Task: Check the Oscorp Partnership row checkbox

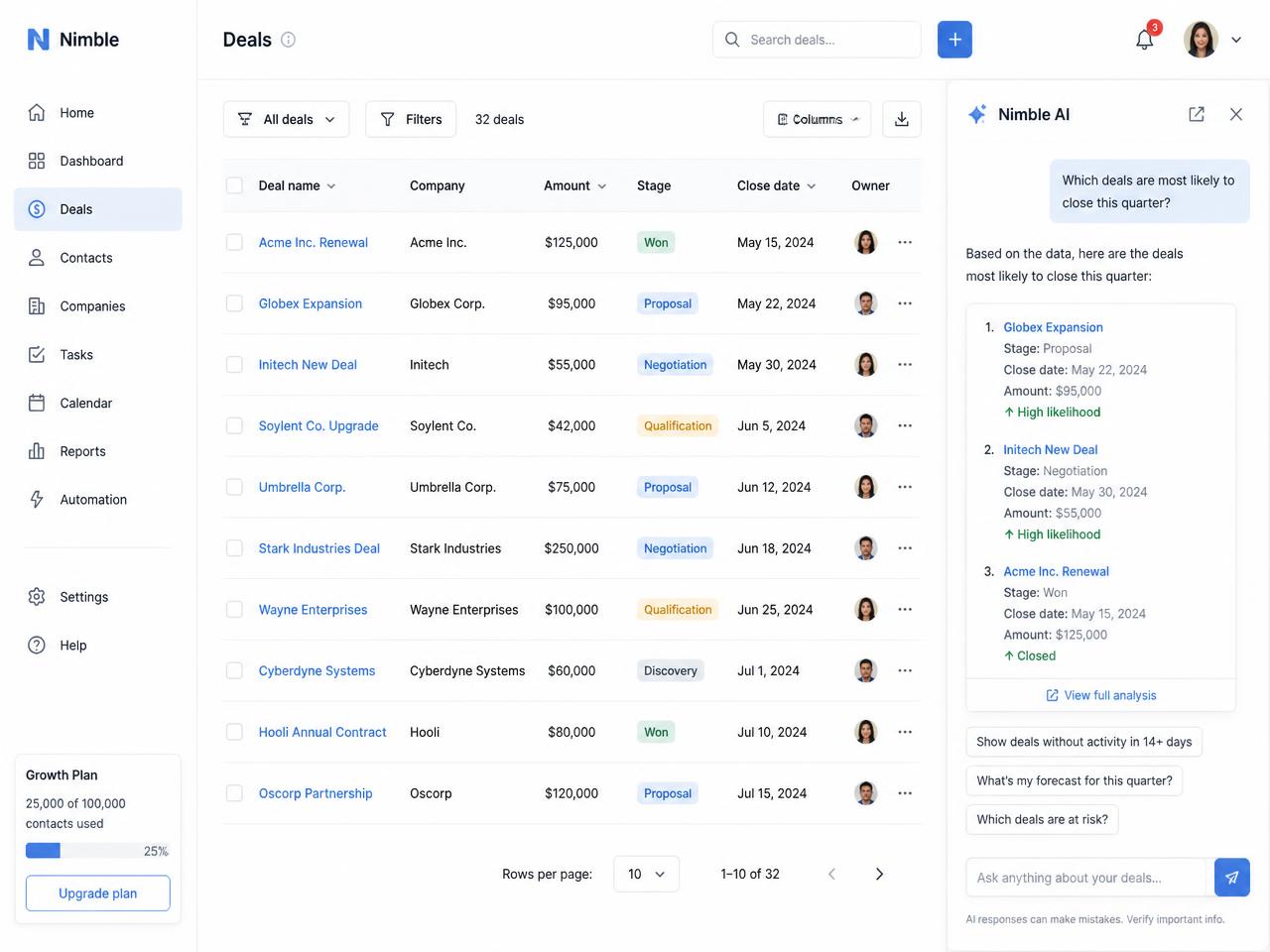Action: point(234,793)
